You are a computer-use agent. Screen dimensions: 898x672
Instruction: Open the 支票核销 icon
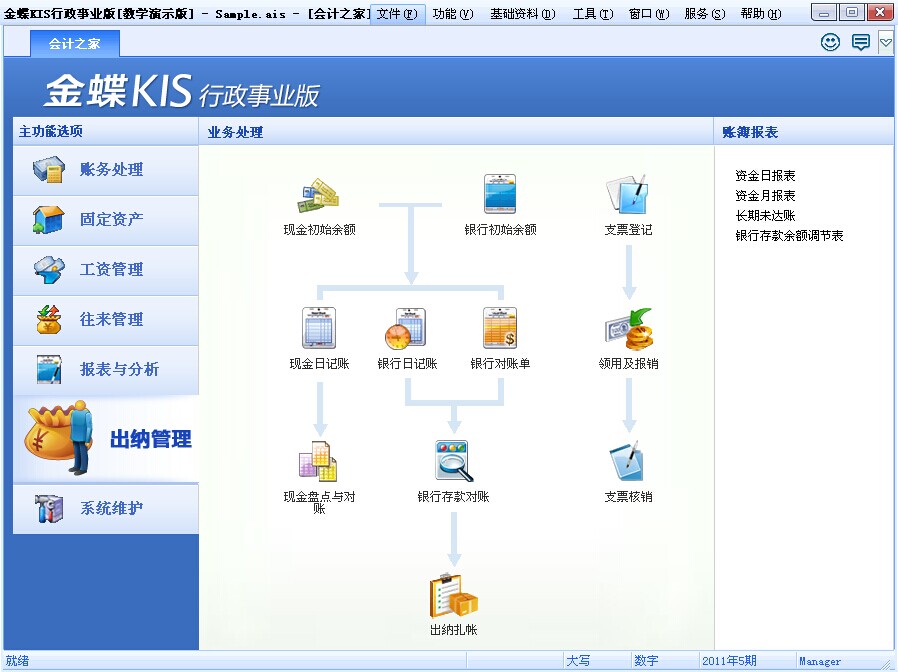coord(627,461)
